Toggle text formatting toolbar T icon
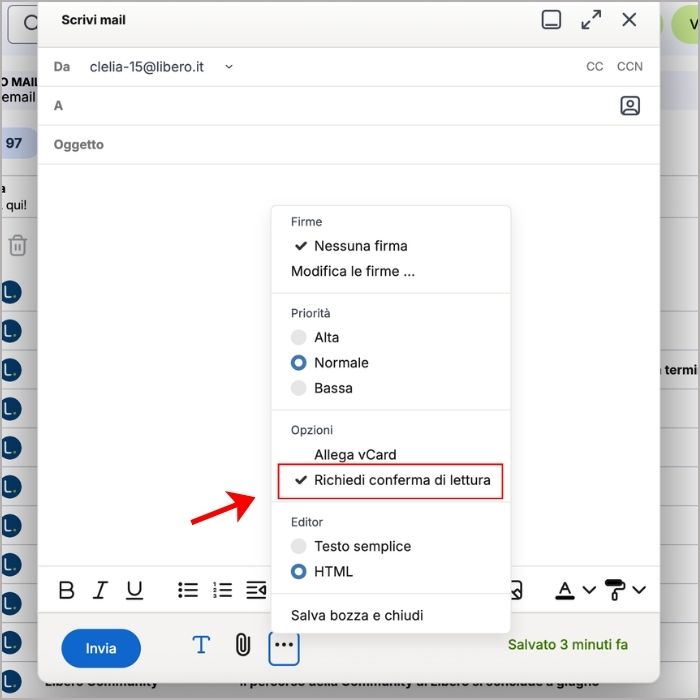Screen dimensions: 700x700 (x=201, y=645)
